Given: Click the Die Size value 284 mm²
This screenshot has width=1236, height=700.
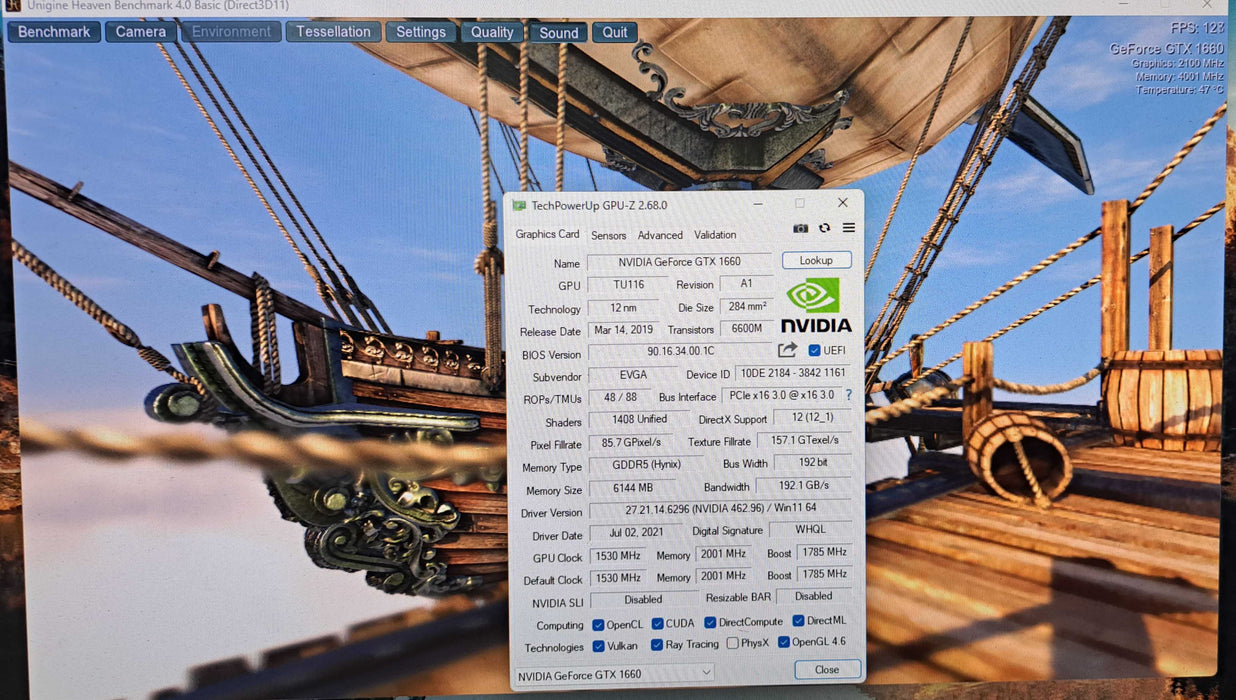Looking at the screenshot, I should click(748, 307).
